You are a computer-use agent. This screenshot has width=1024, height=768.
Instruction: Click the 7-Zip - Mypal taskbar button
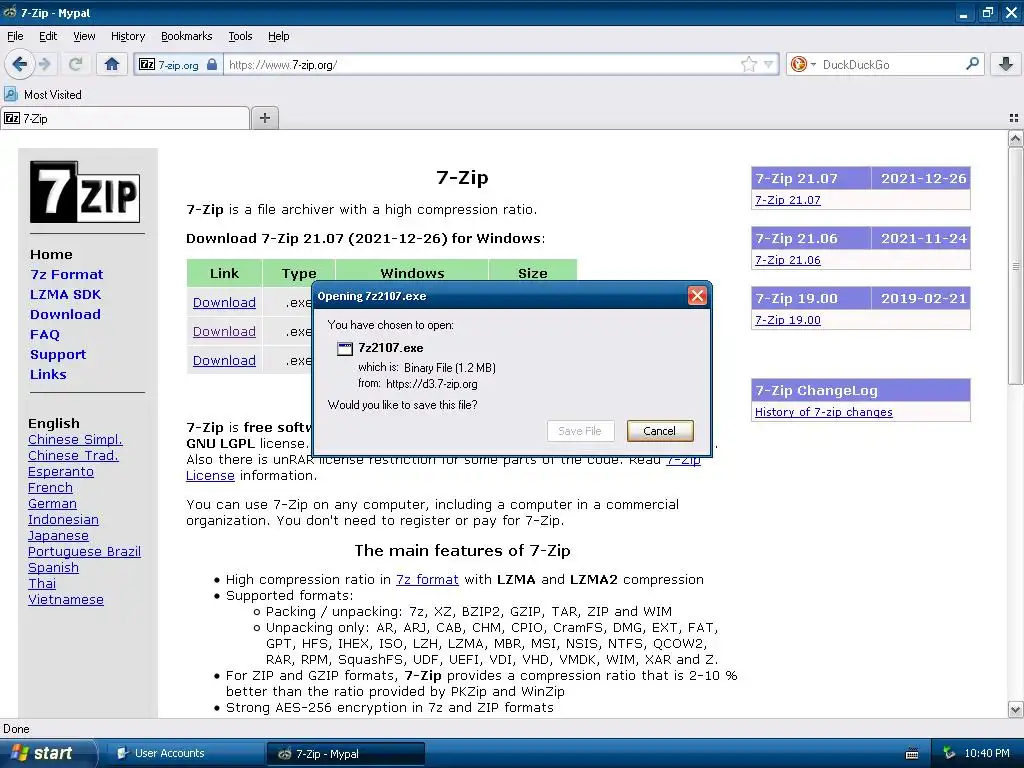click(345, 754)
